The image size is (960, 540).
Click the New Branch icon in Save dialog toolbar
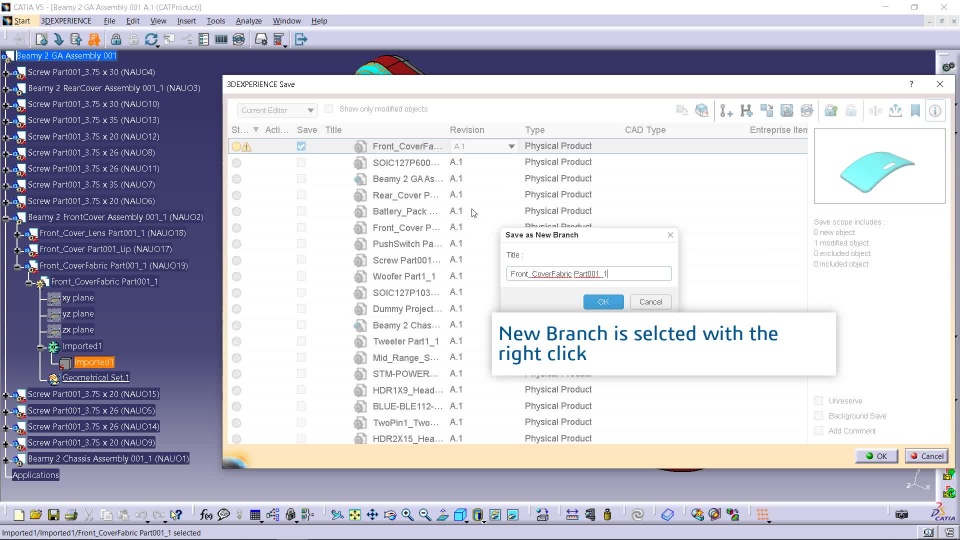tap(746, 111)
